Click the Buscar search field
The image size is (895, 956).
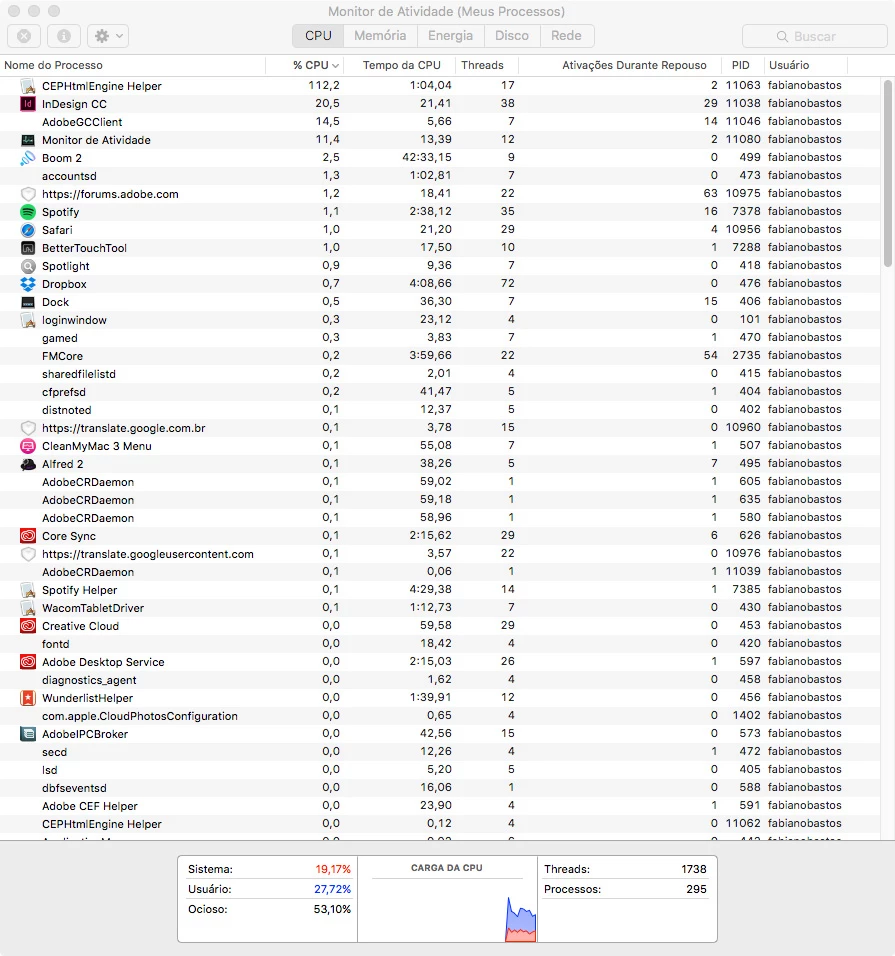click(x=815, y=36)
